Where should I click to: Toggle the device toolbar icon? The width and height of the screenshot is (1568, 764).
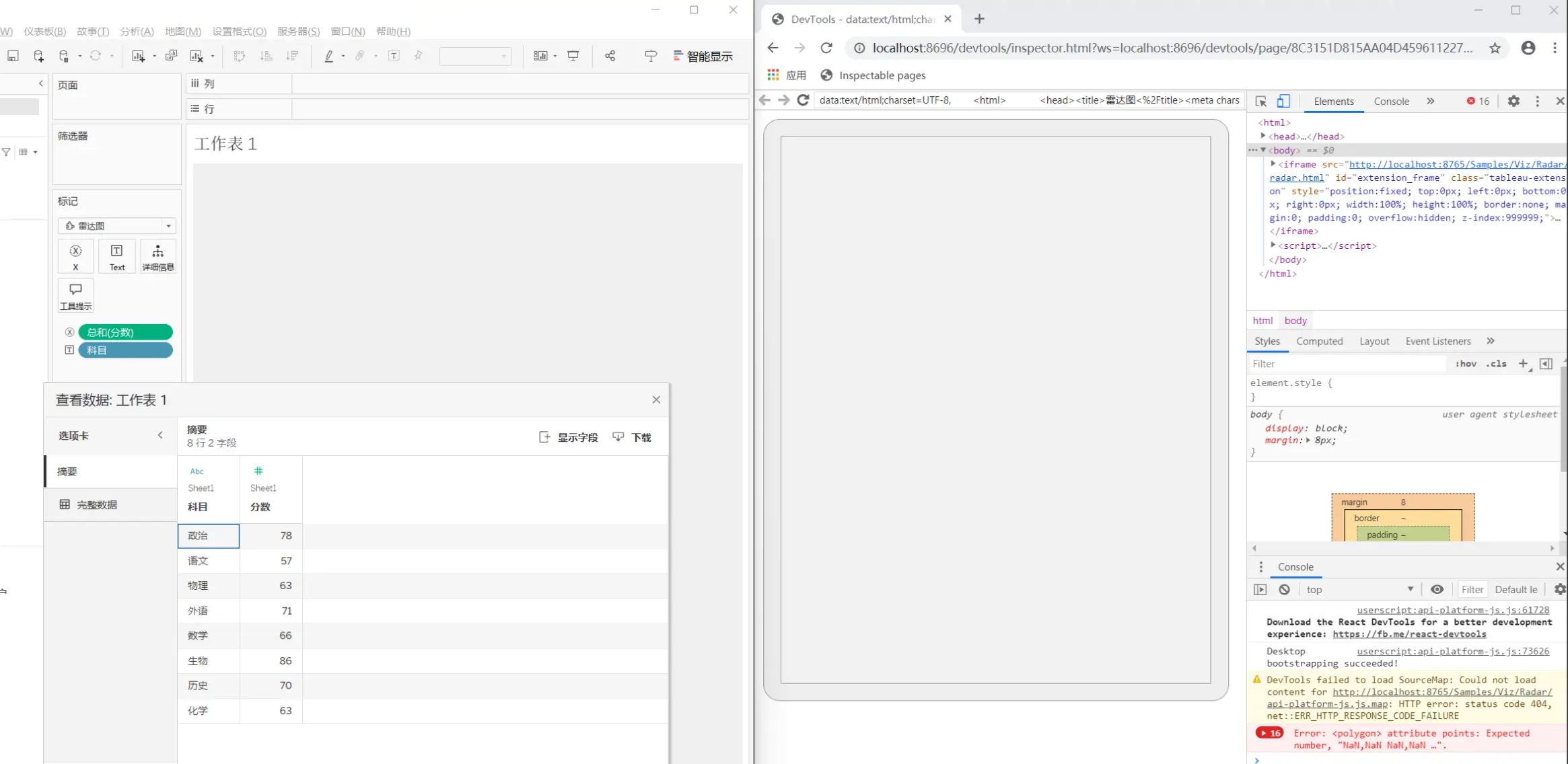coord(1283,101)
